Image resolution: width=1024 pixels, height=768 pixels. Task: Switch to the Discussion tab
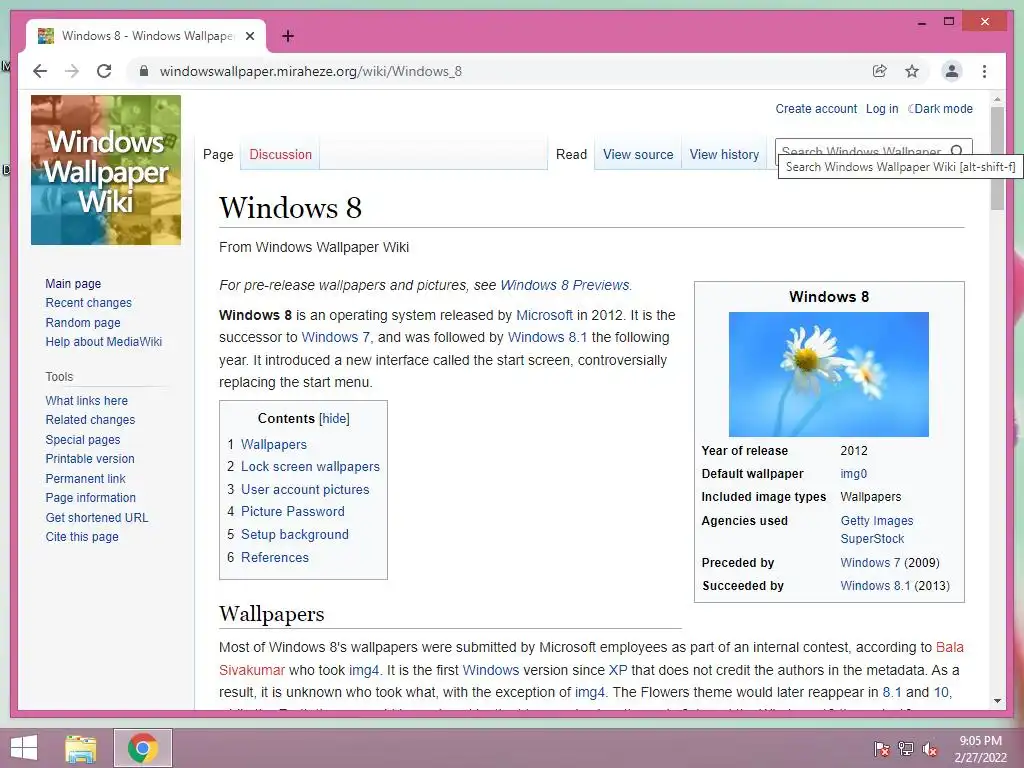pyautogui.click(x=280, y=155)
